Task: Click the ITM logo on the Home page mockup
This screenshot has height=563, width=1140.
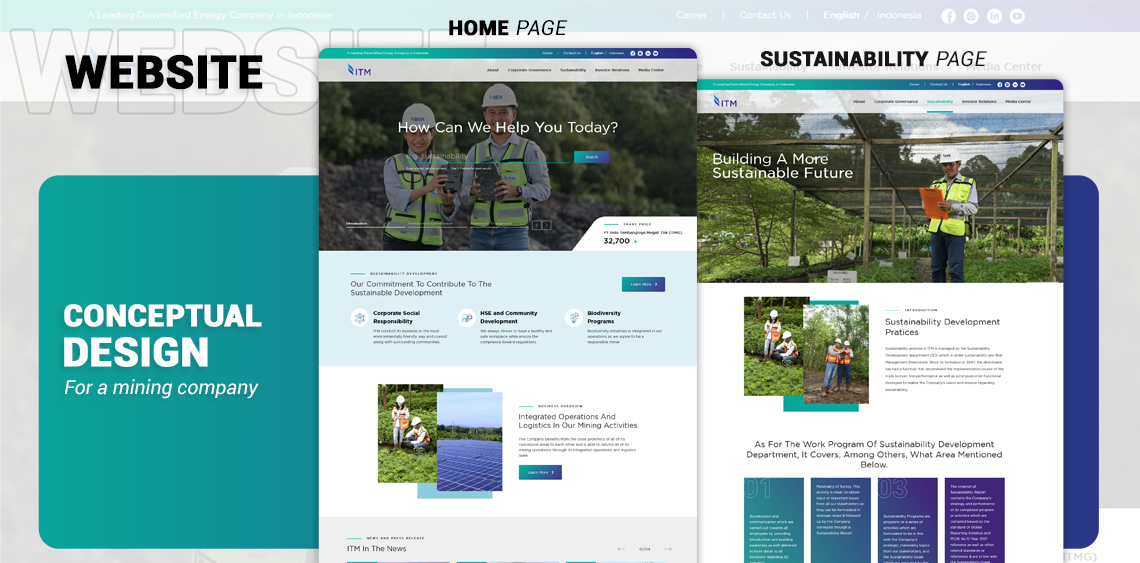Action: pos(359,70)
